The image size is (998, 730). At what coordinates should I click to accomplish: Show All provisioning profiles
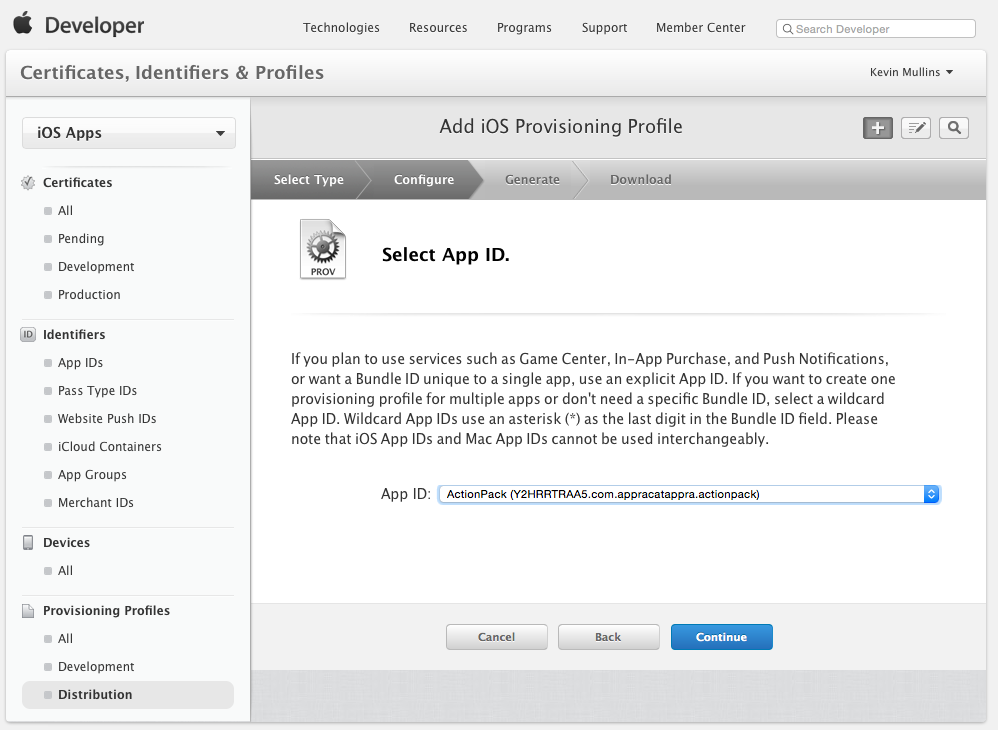point(66,638)
